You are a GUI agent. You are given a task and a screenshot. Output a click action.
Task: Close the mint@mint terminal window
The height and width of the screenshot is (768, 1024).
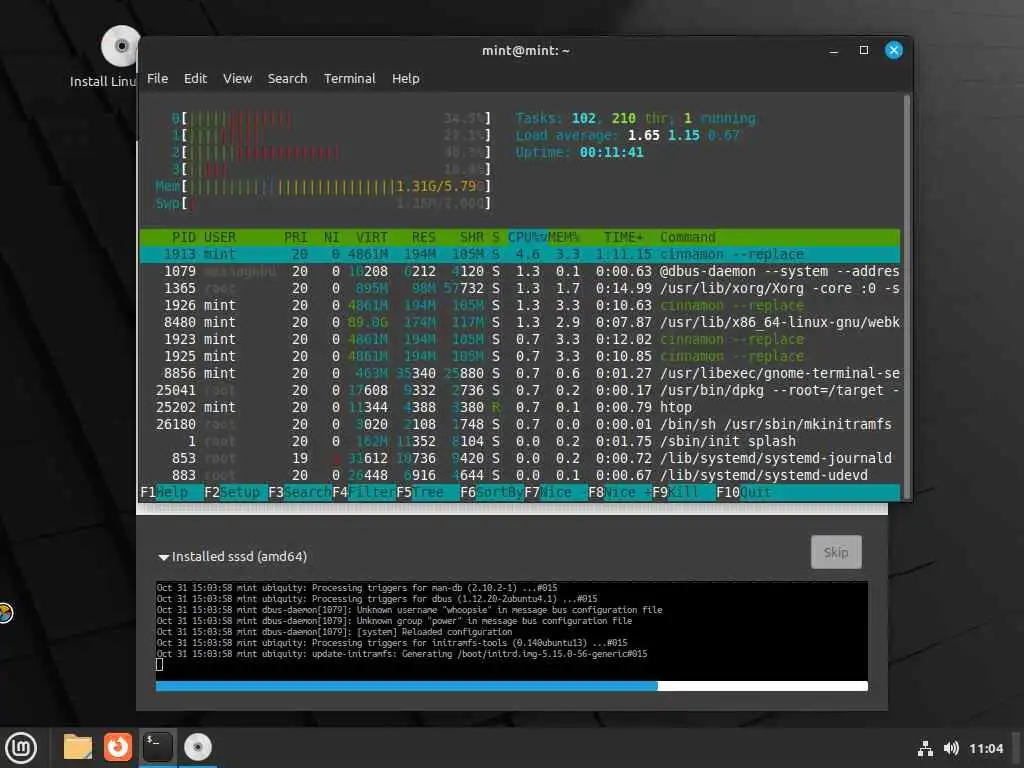tap(893, 50)
